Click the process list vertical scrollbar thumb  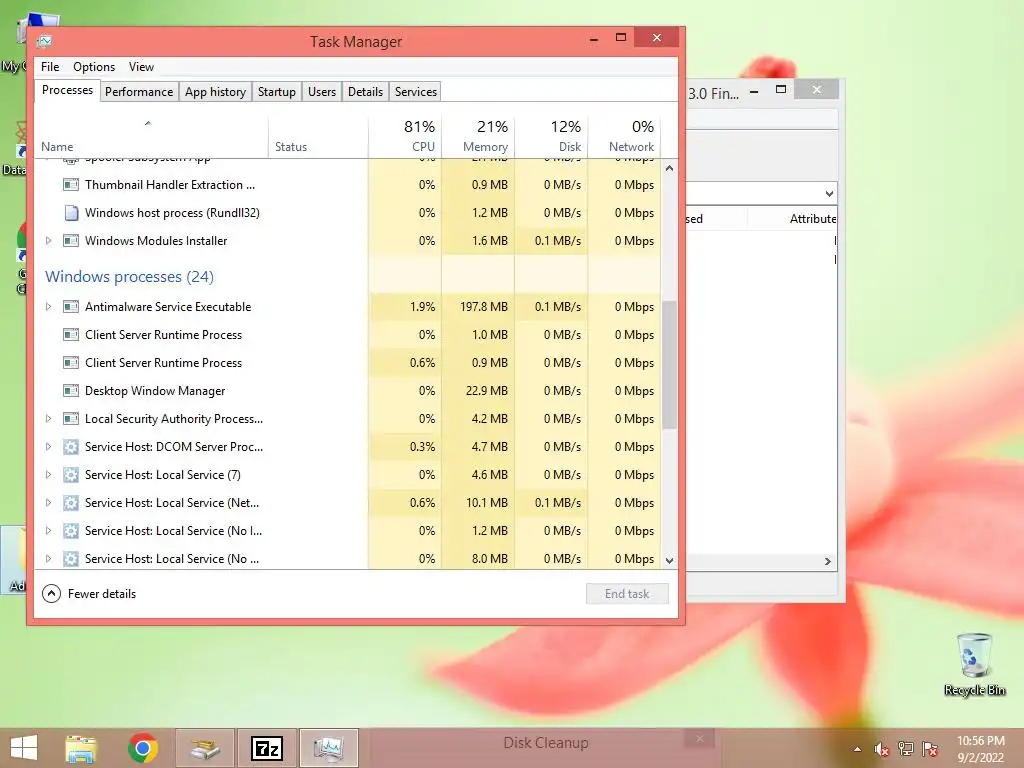click(669, 364)
